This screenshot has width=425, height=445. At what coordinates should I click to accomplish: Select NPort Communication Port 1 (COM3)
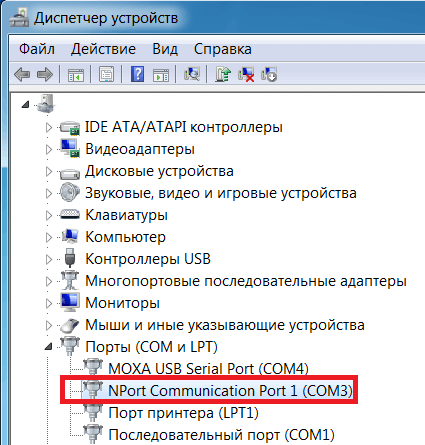click(230, 390)
